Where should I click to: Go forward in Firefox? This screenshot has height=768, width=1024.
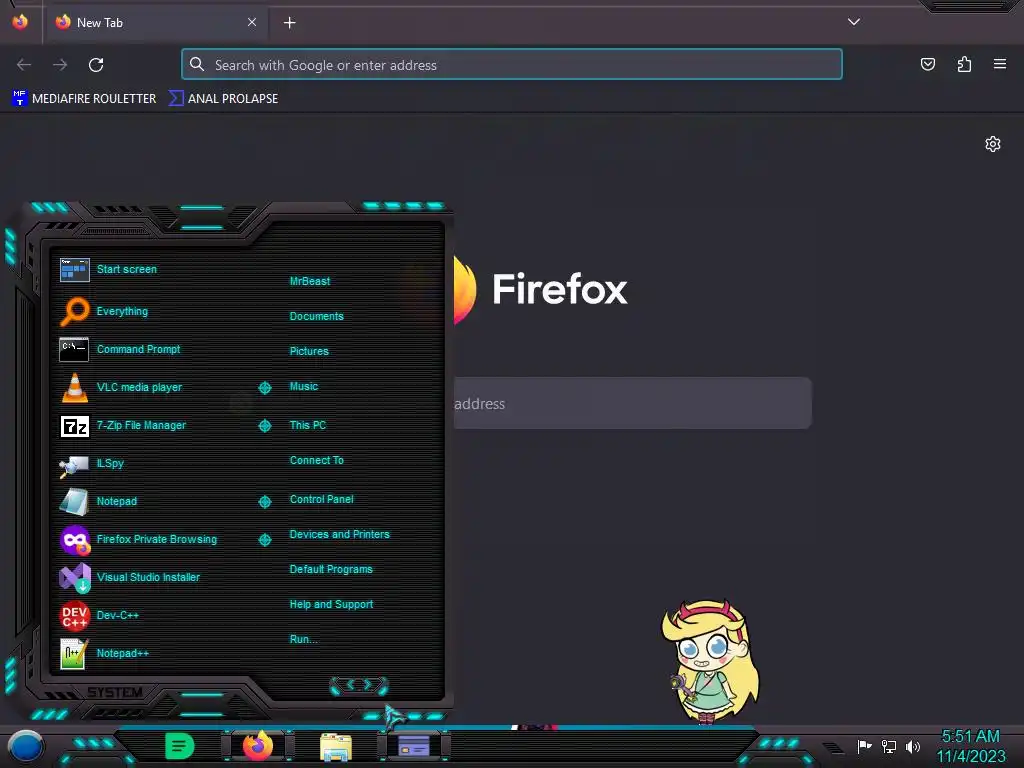click(x=60, y=65)
